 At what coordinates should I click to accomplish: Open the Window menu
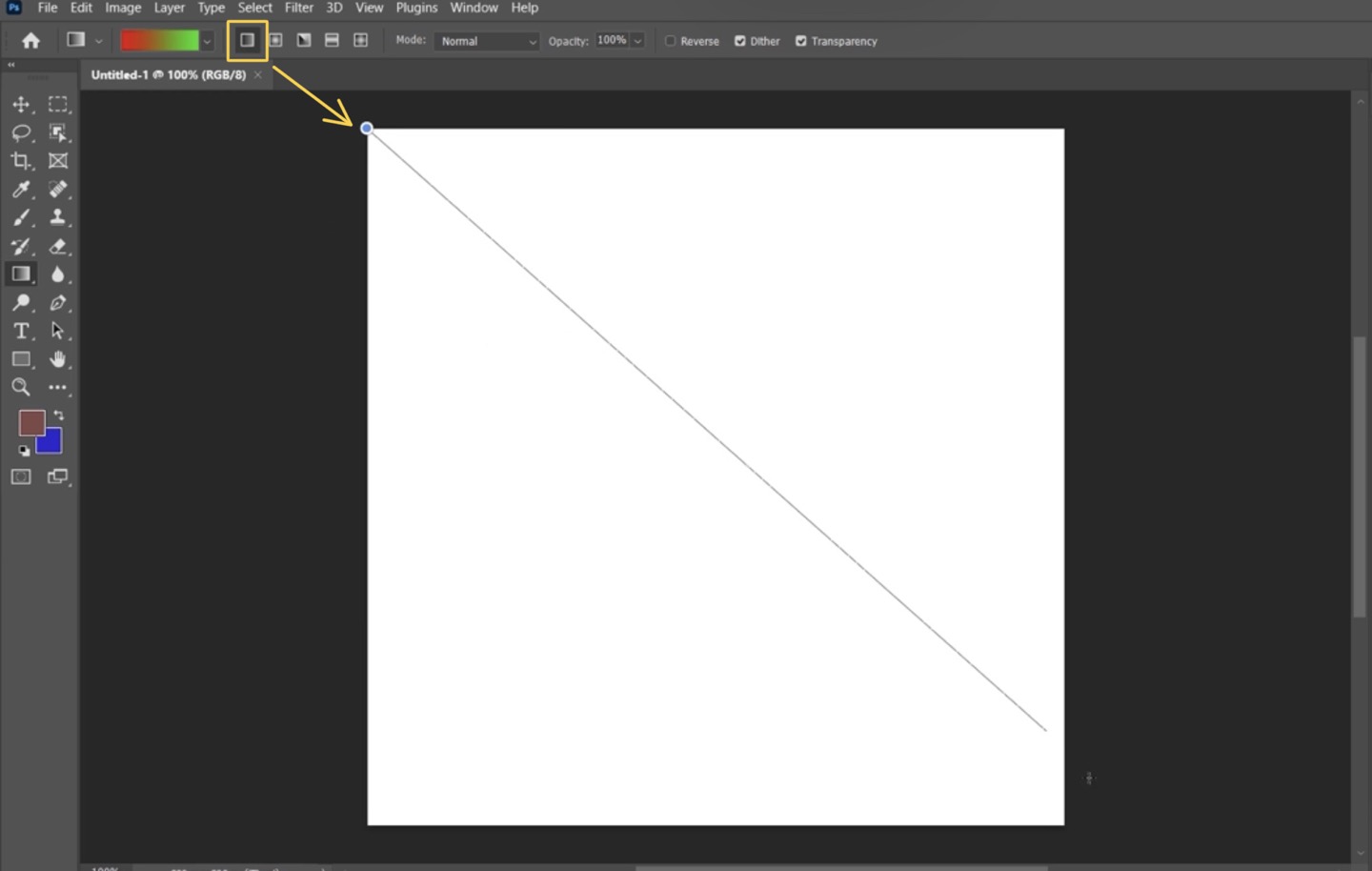474,8
